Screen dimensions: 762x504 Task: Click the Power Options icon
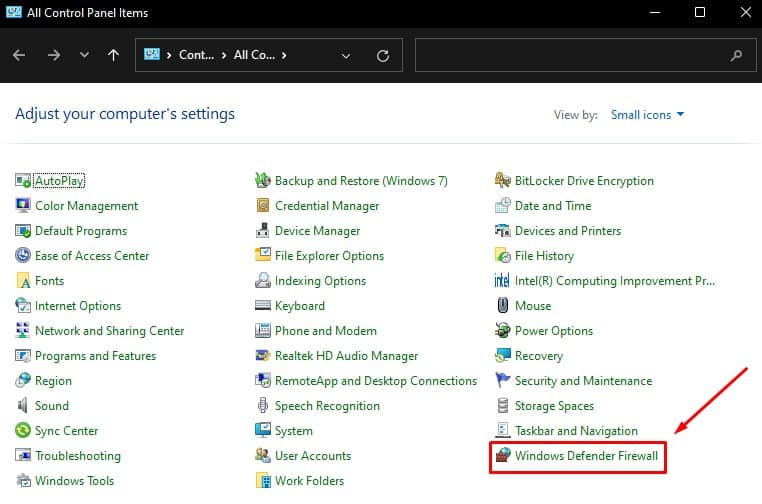click(502, 331)
